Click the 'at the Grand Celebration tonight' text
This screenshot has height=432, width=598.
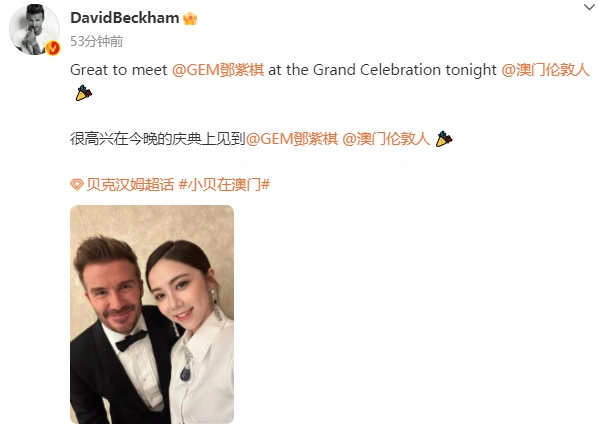(x=383, y=70)
